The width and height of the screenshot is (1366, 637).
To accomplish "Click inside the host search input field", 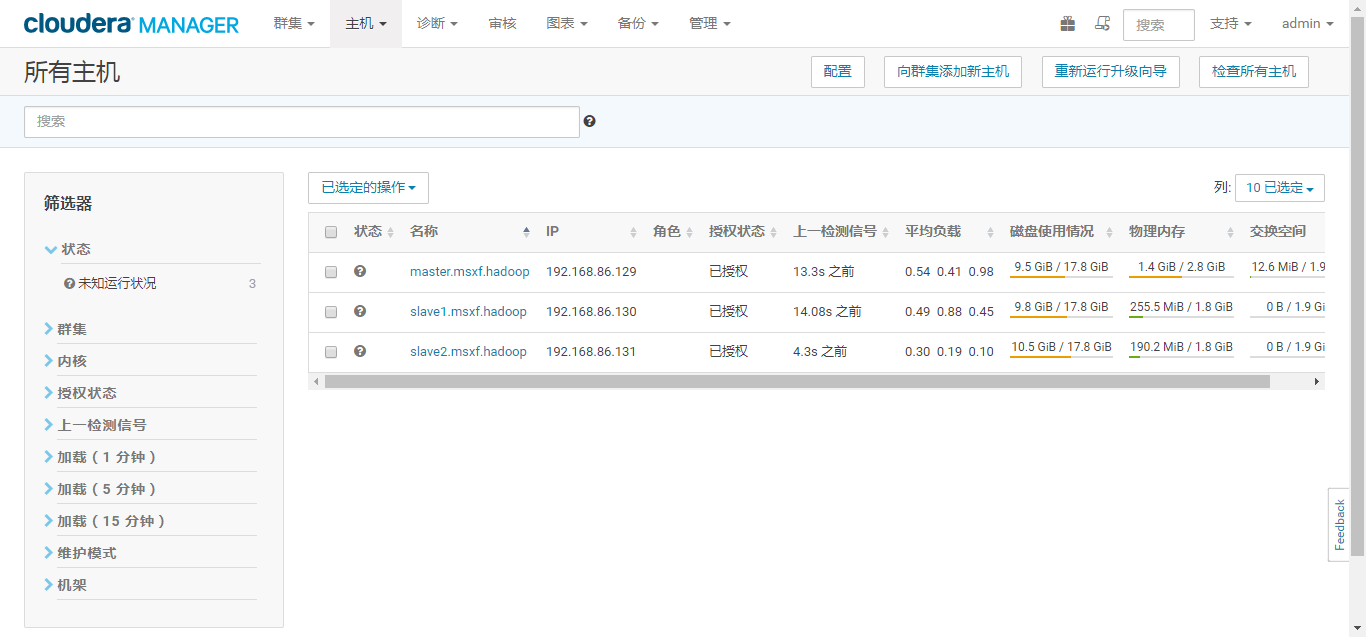I will (300, 120).
